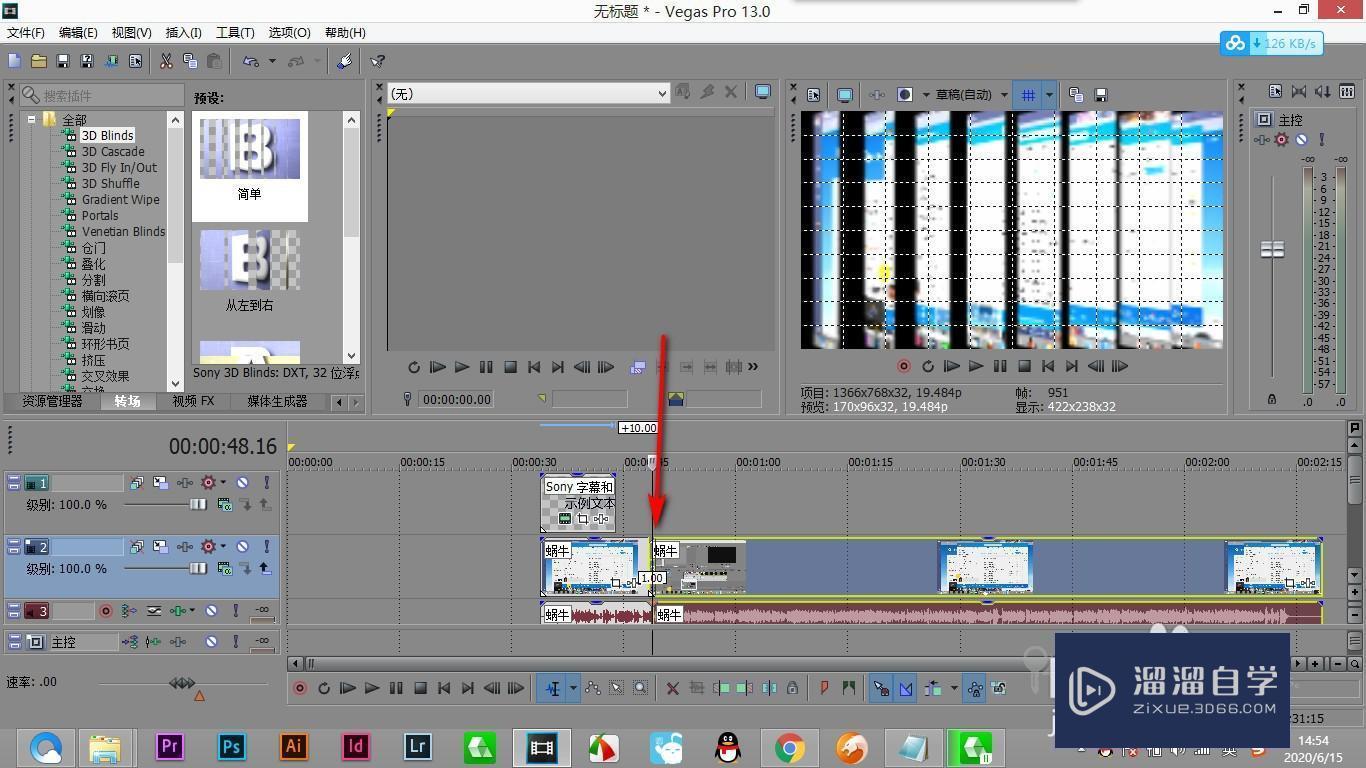1366x768 pixels.
Task: Click the 速率 playback rate slider handle
Action: 182,683
